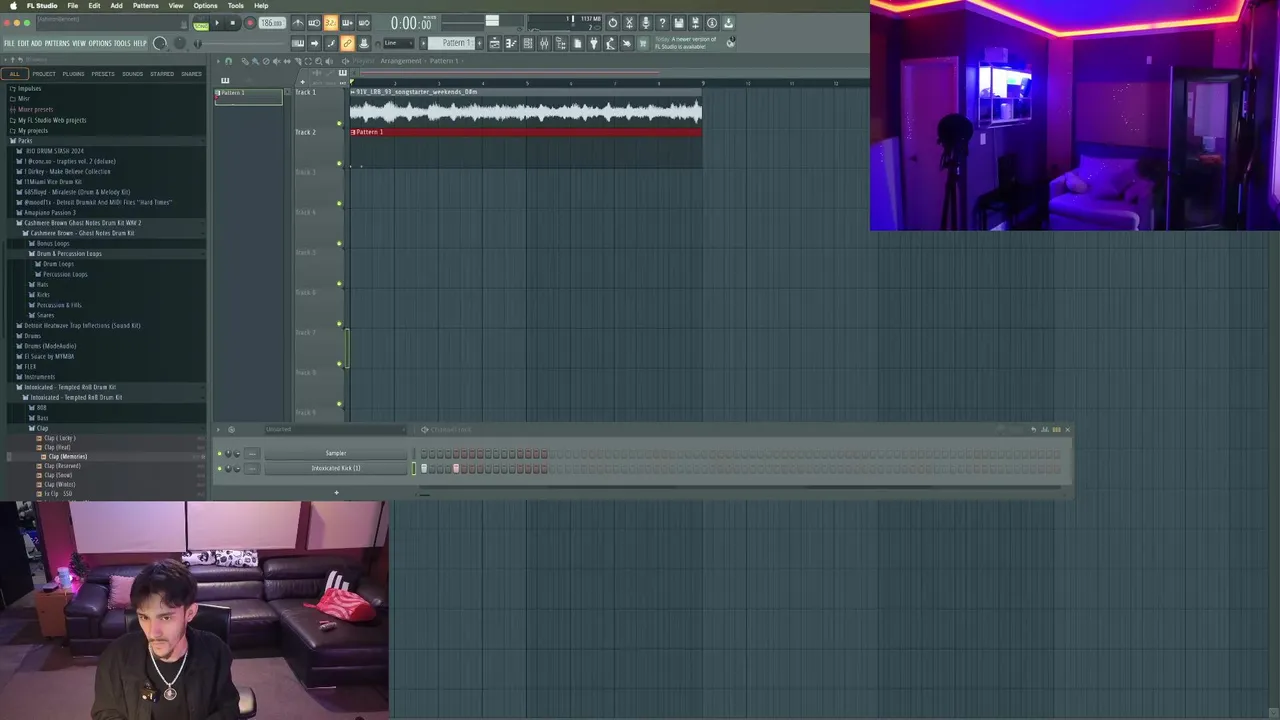Open the Playlist view toolbar icon
The width and height of the screenshot is (1280, 720).
(495, 43)
